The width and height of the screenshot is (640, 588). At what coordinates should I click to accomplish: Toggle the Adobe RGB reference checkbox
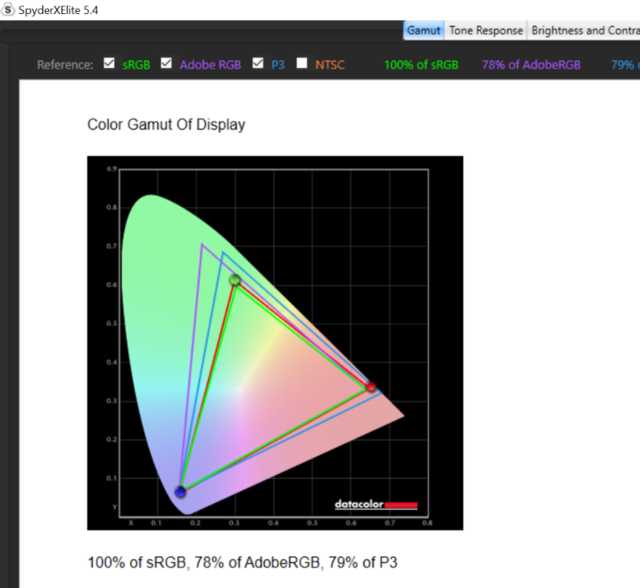point(166,65)
